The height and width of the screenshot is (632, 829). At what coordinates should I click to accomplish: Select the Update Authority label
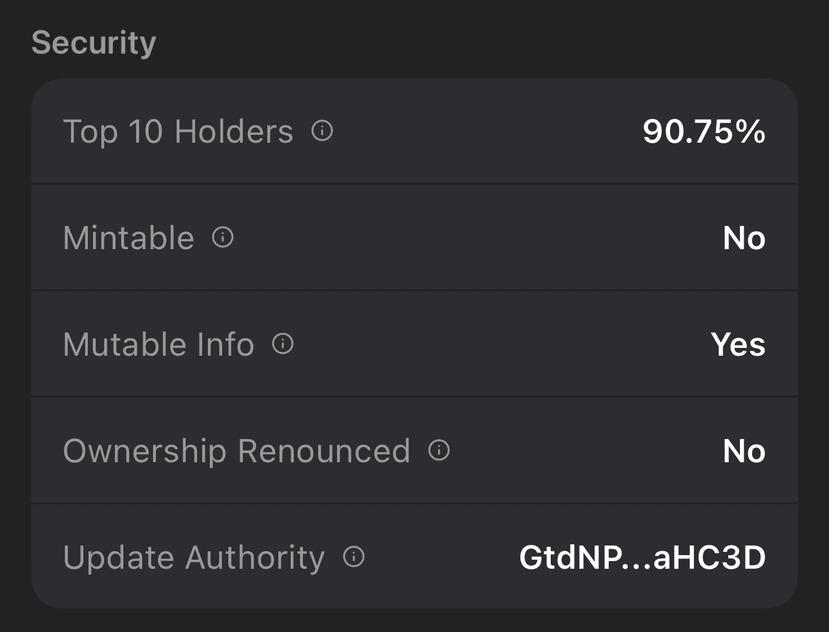[193, 558]
